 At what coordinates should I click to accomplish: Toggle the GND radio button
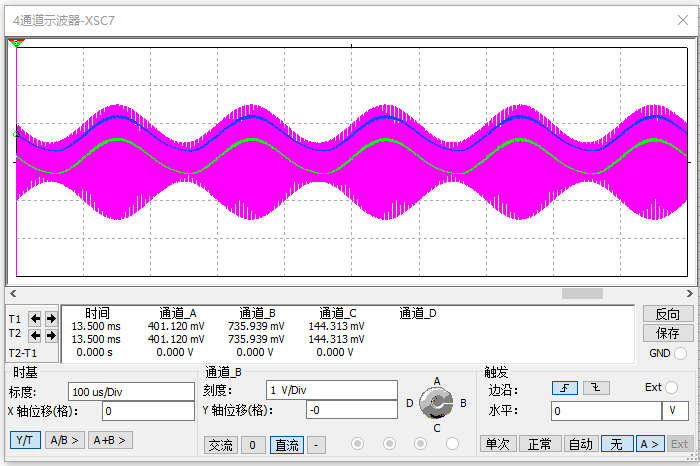tap(681, 353)
